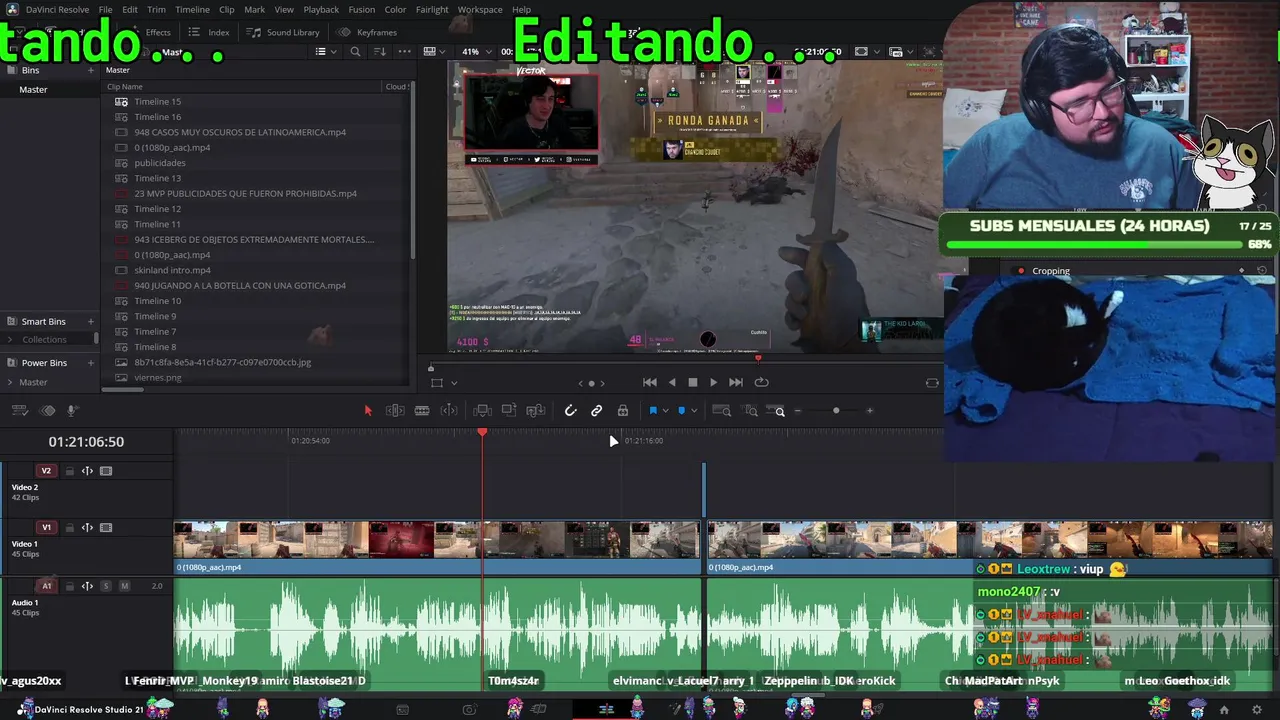1280x720 pixels.
Task: Solo the Audio 1 track
Action: [106, 586]
